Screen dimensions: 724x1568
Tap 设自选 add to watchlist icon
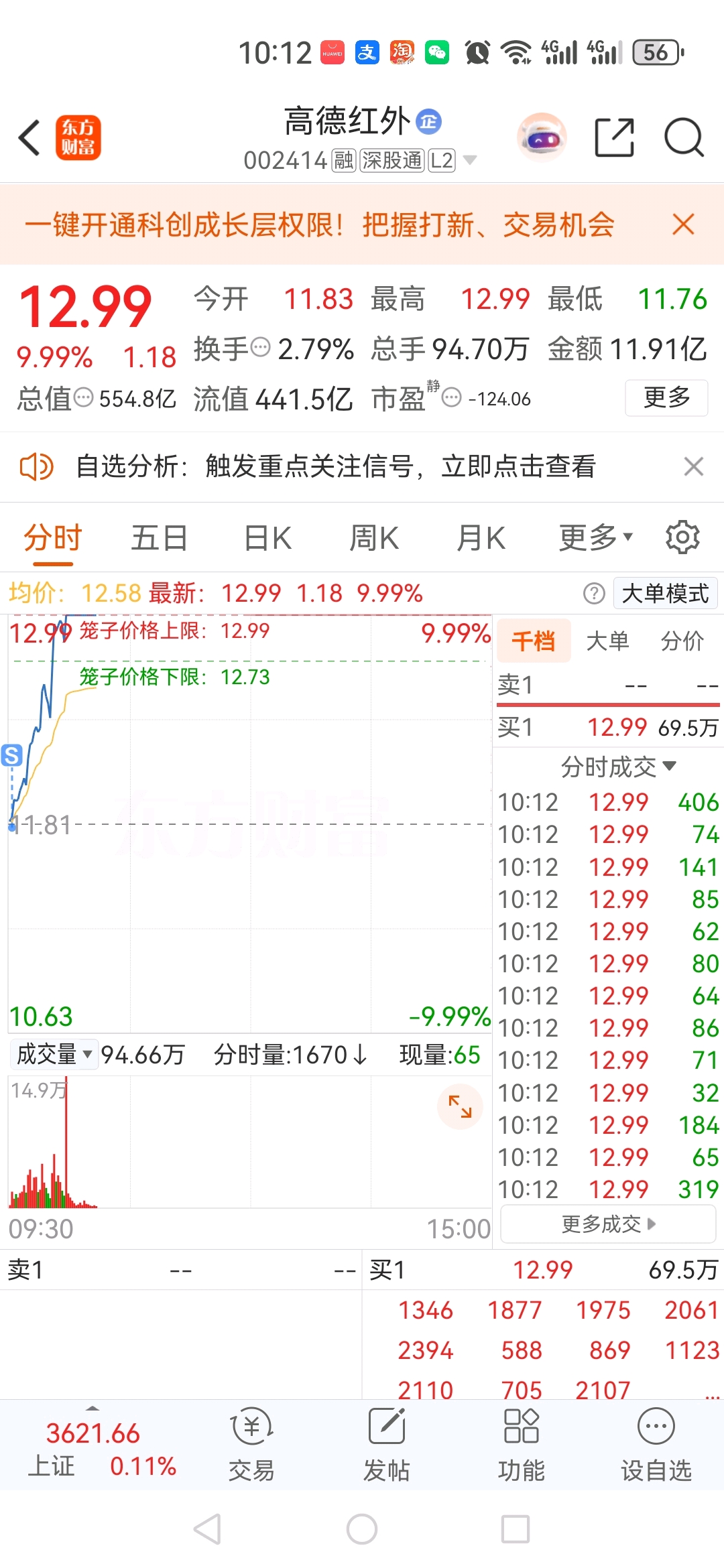point(656,1445)
